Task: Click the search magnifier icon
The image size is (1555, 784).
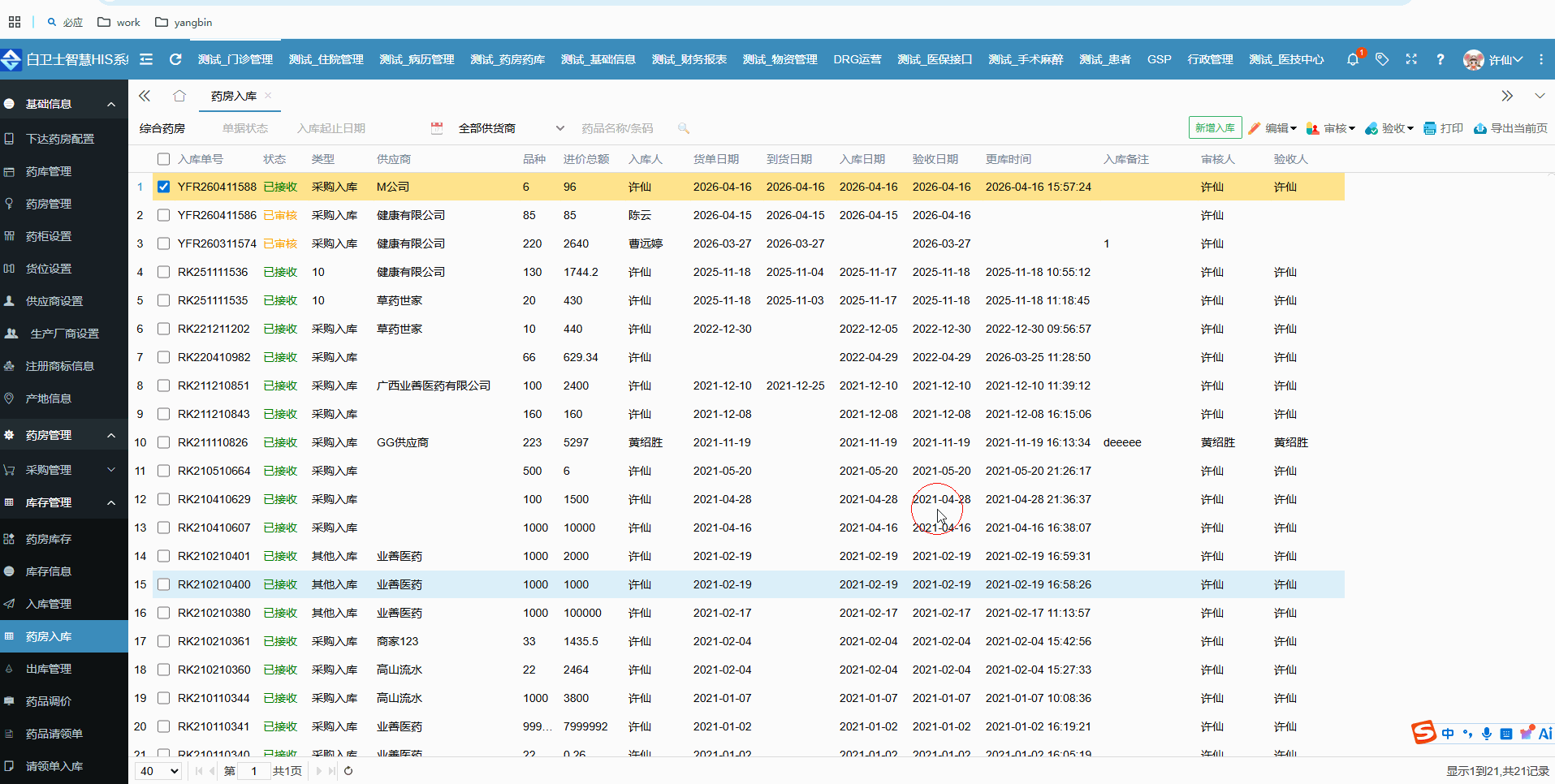Action: tap(684, 128)
